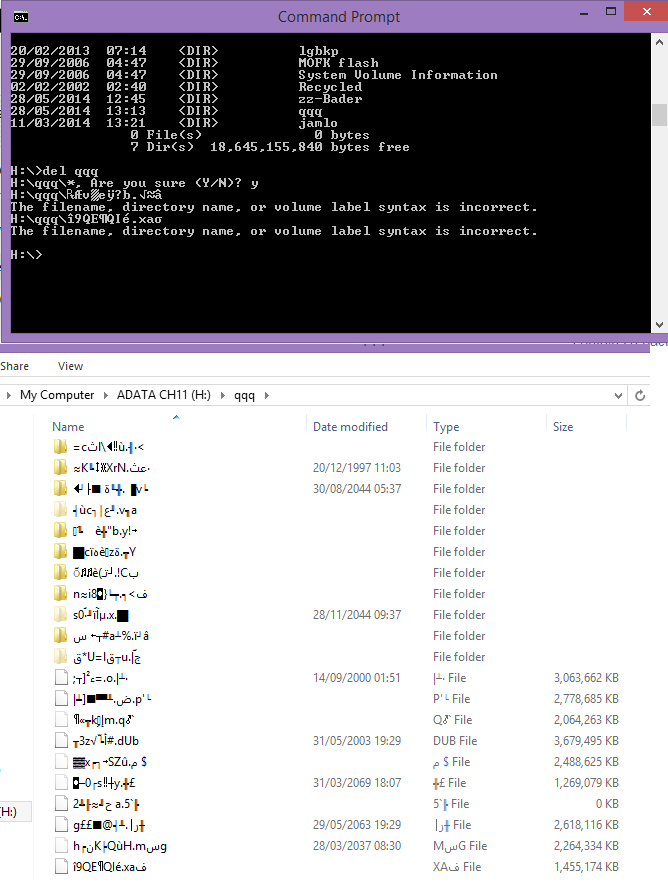This screenshot has width=668, height=884.
Task: Click folder icon dated 28/11/2044
Action: (60, 615)
